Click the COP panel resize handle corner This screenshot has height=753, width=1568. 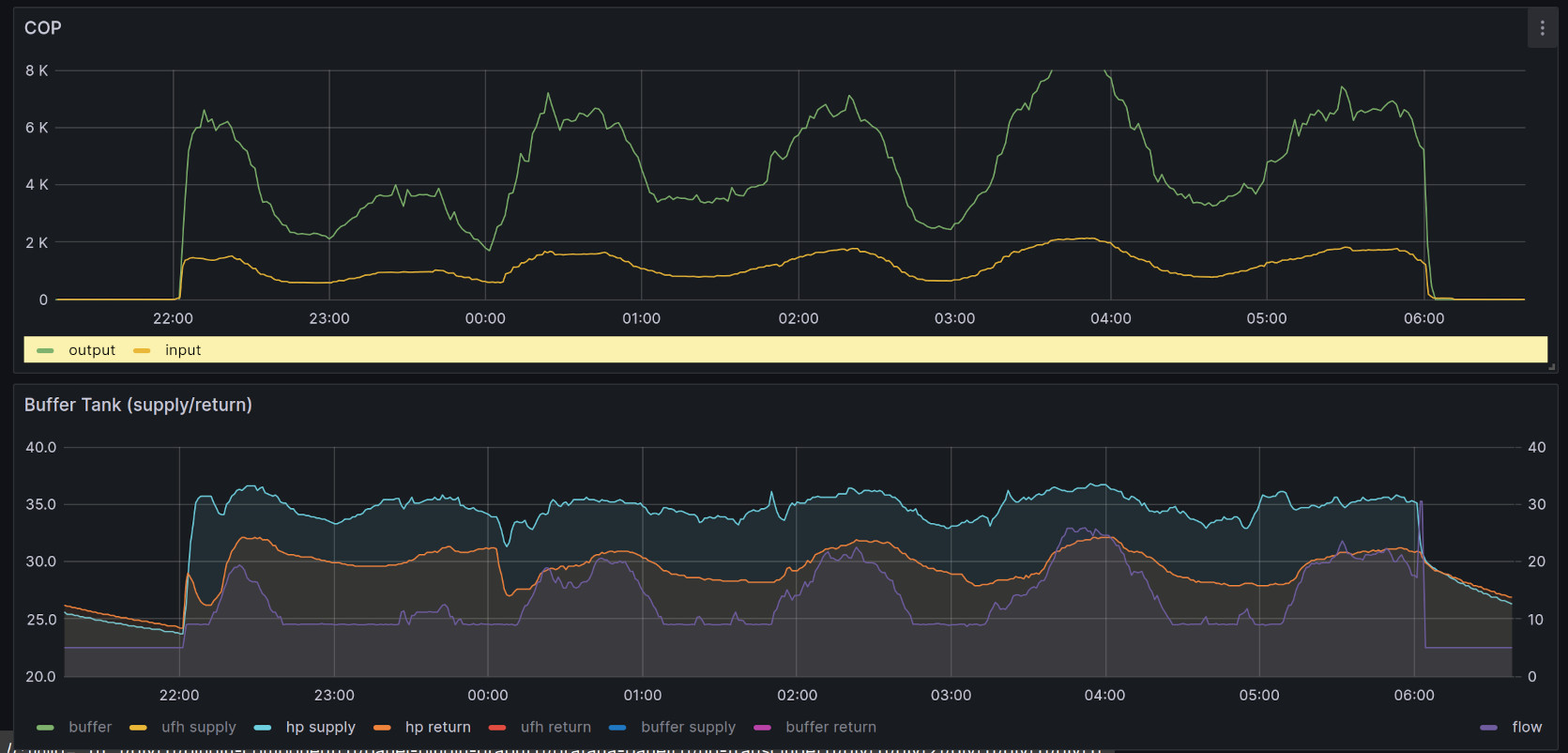1552,367
